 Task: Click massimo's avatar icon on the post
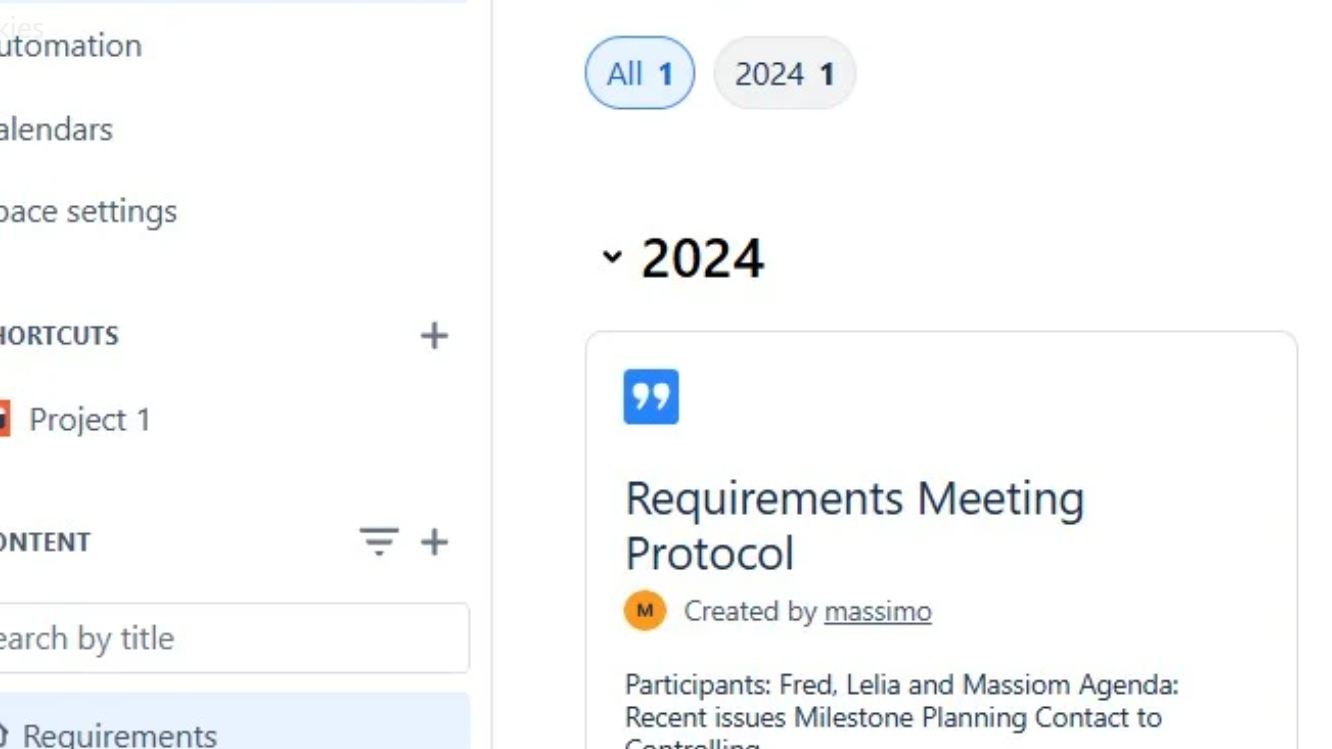(645, 609)
